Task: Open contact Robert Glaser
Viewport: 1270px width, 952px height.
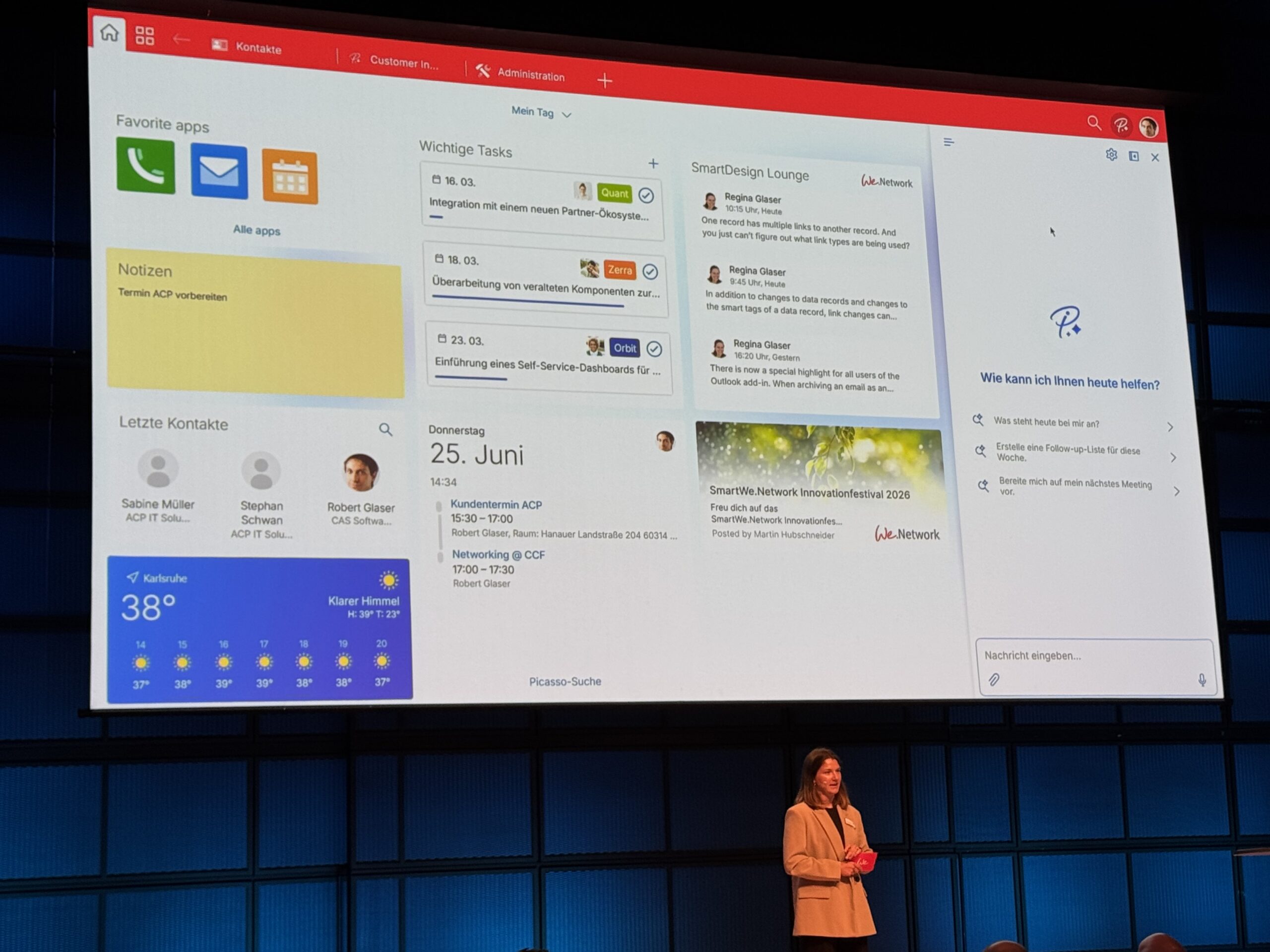Action: [361, 490]
